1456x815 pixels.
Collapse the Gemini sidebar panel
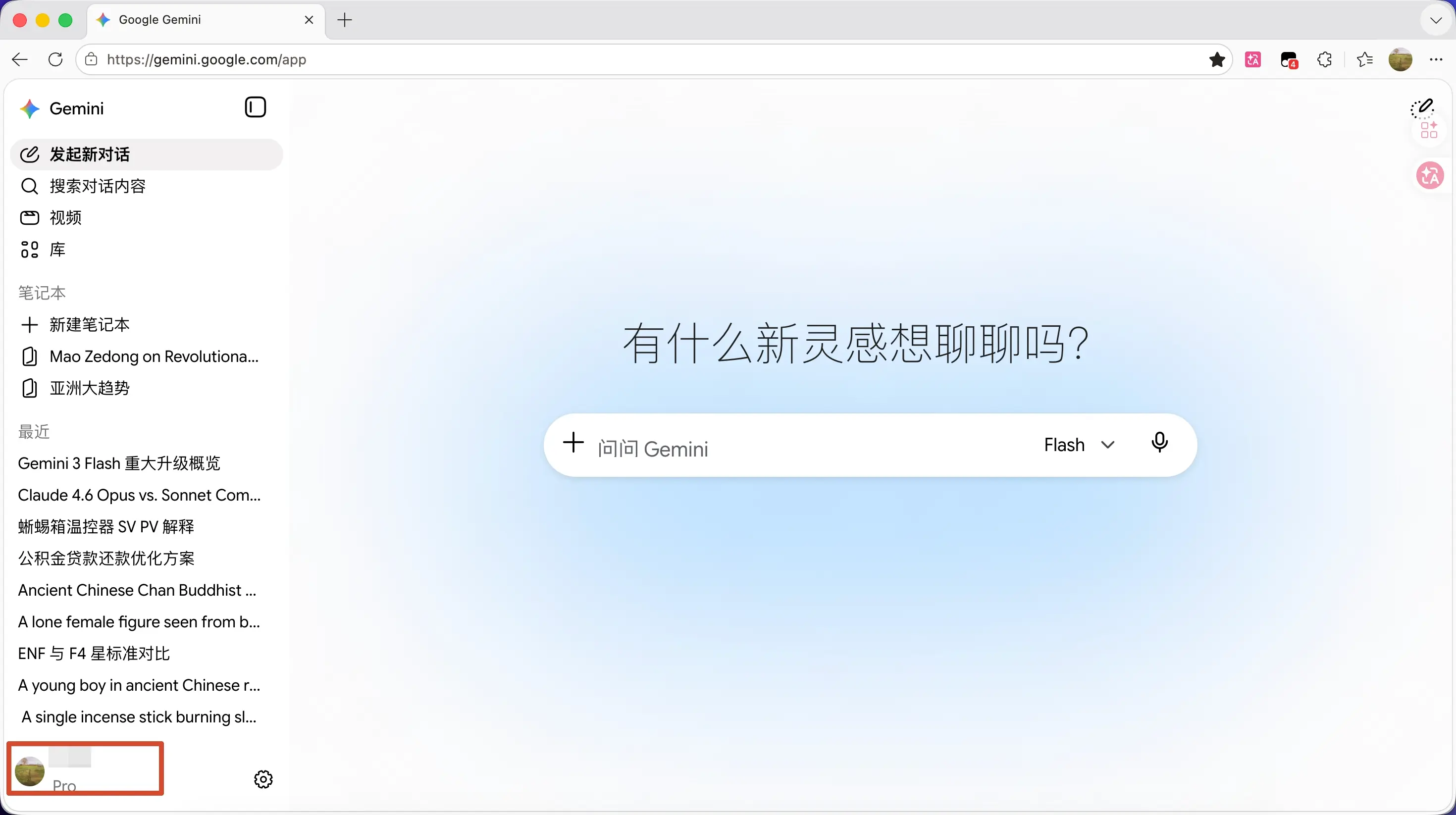(x=255, y=107)
